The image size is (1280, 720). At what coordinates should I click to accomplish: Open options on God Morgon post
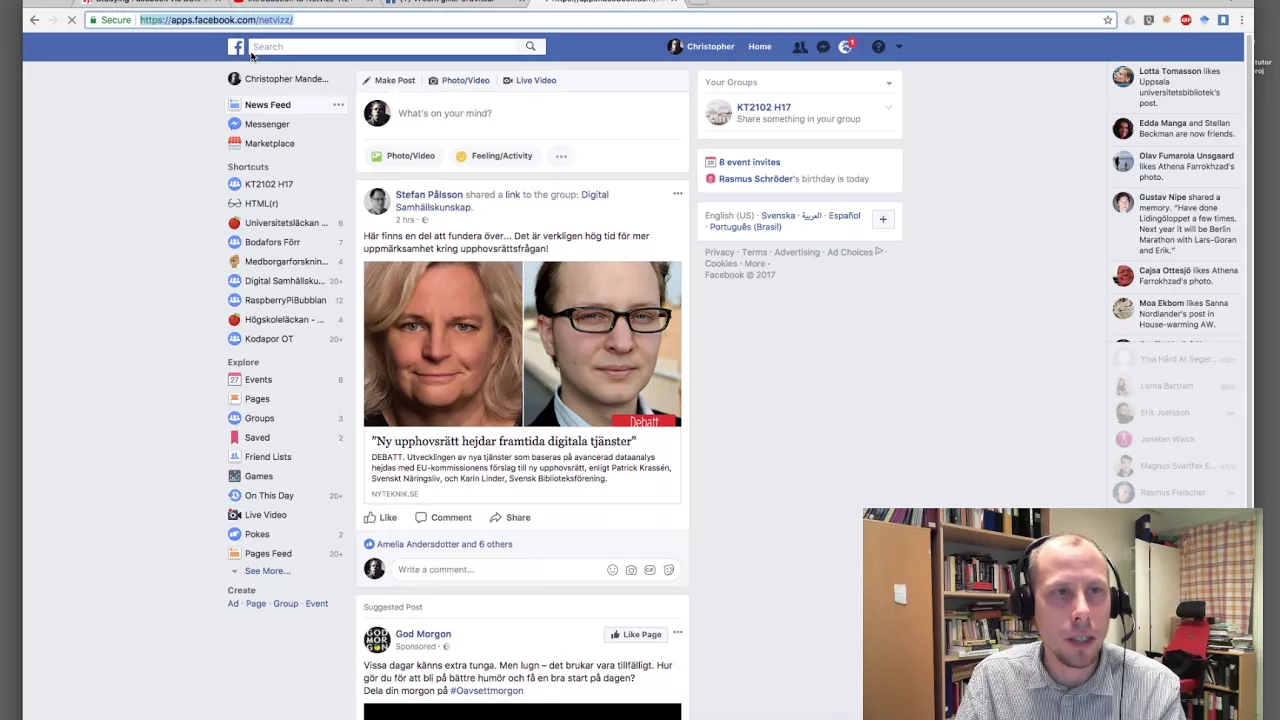pos(677,632)
